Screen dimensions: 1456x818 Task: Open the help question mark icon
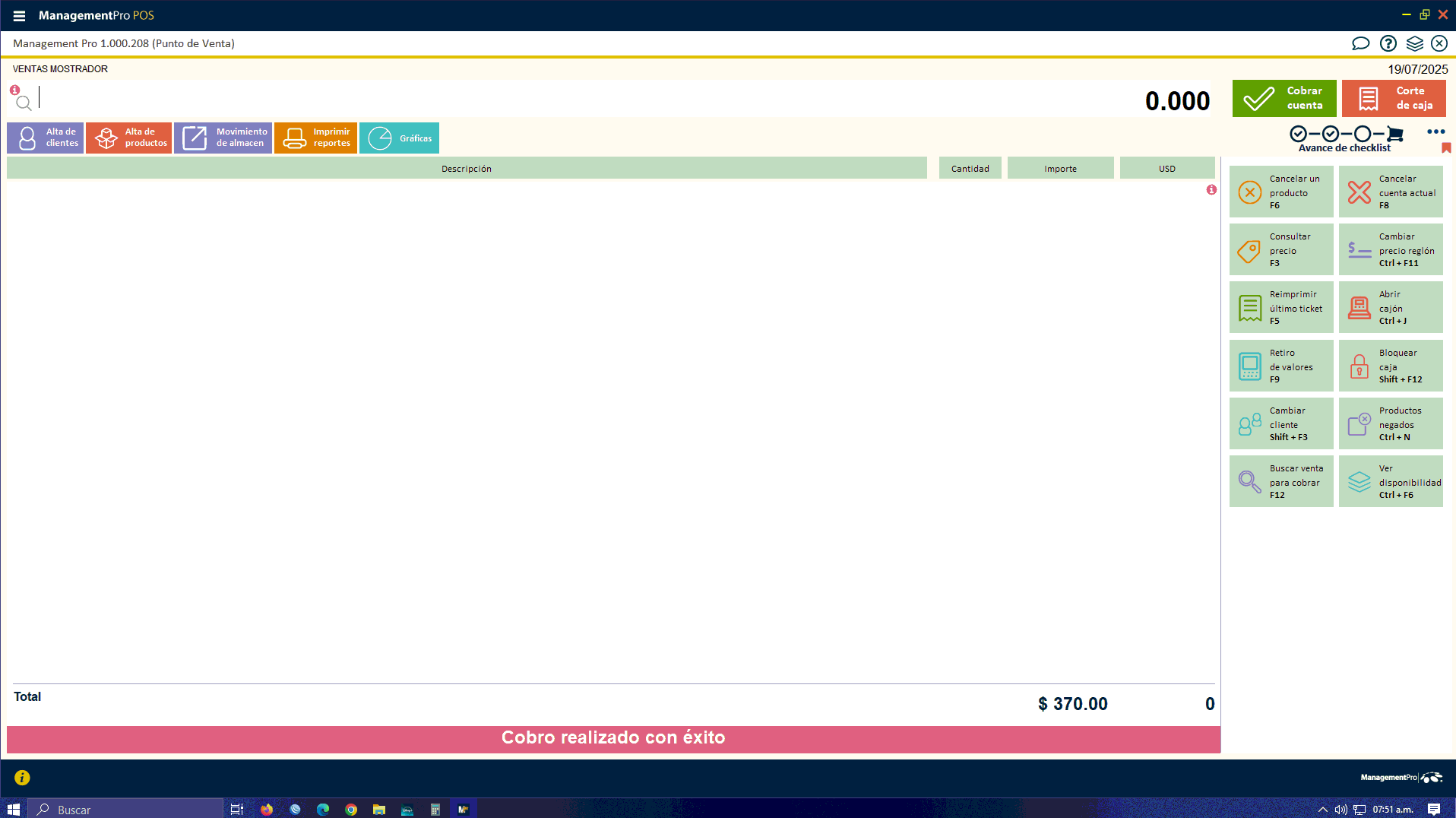(1388, 43)
